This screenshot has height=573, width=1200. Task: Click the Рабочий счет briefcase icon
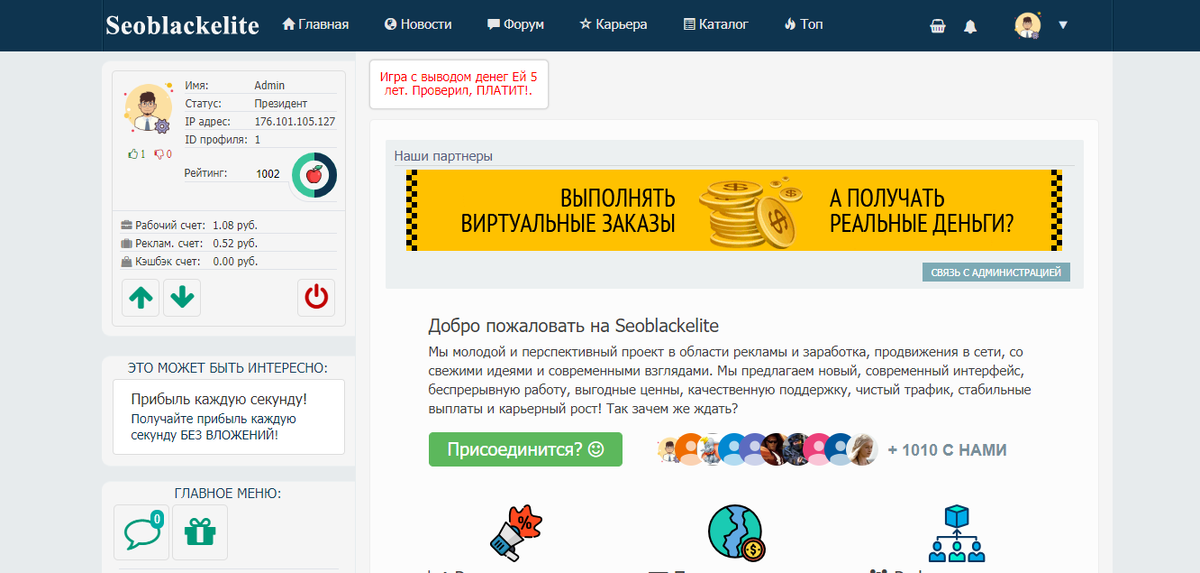pyautogui.click(x=126, y=225)
